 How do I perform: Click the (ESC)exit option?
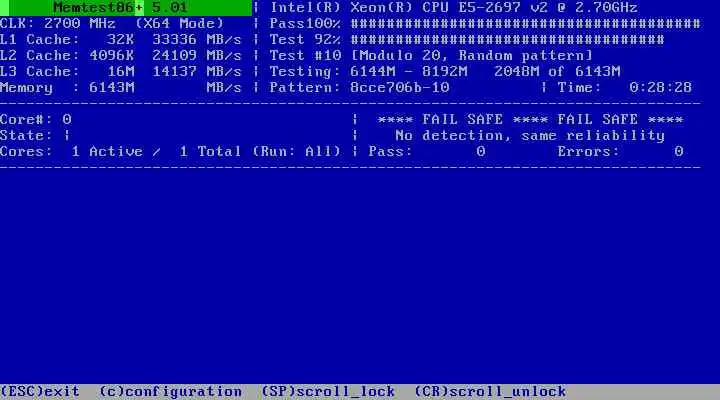(x=40, y=392)
